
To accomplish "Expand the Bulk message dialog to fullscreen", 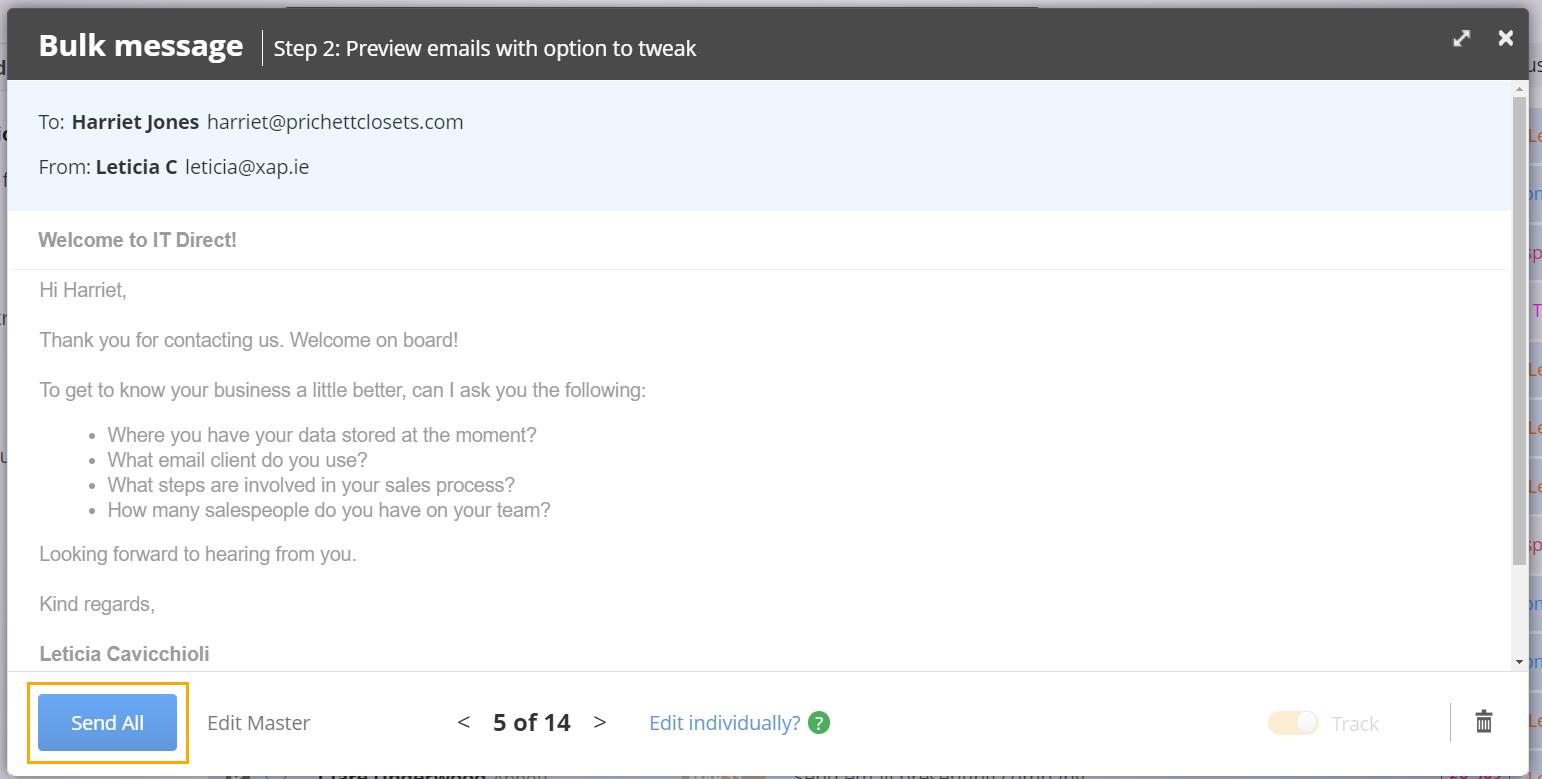I will pyautogui.click(x=1462, y=38).
